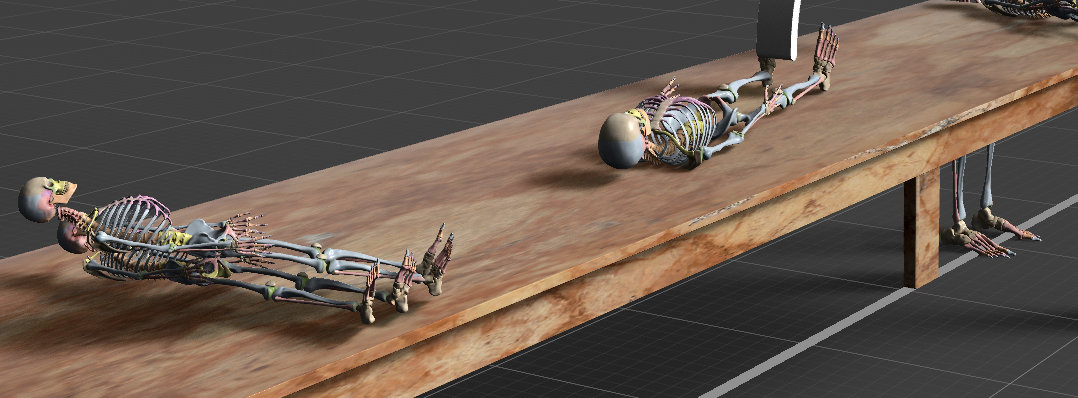This screenshot has height=398, width=1078.
Task: Click the wooden table leg
Action: (x=921, y=228)
